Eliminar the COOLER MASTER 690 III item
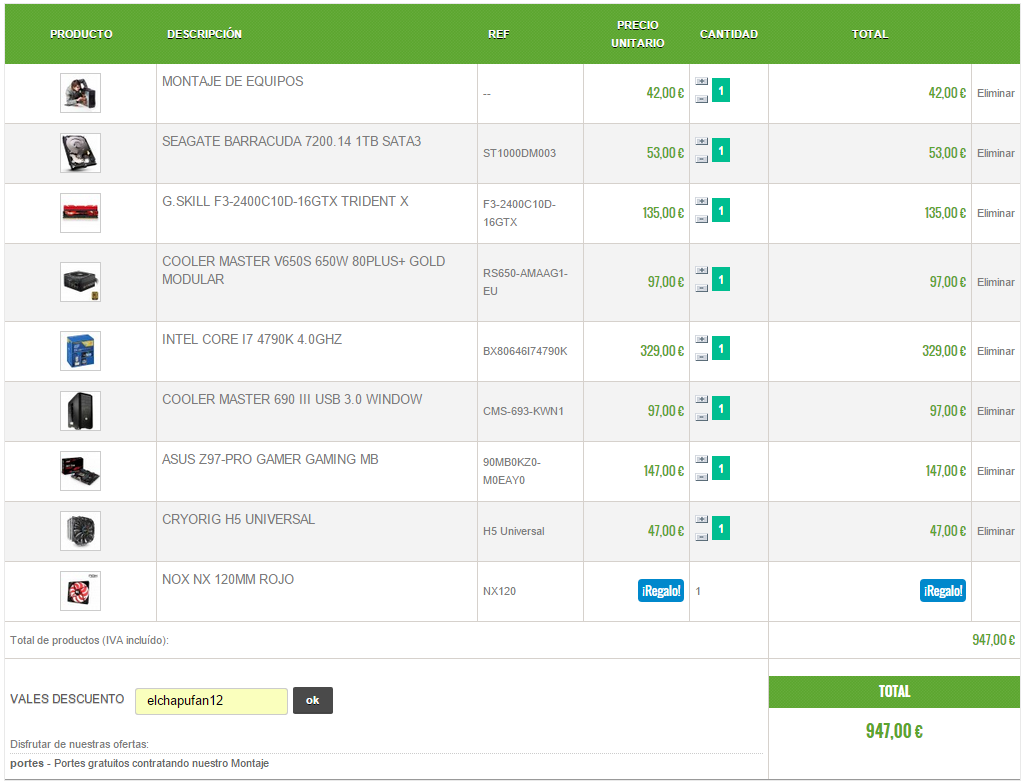The width and height of the screenshot is (1025, 783). pyautogui.click(x=996, y=412)
